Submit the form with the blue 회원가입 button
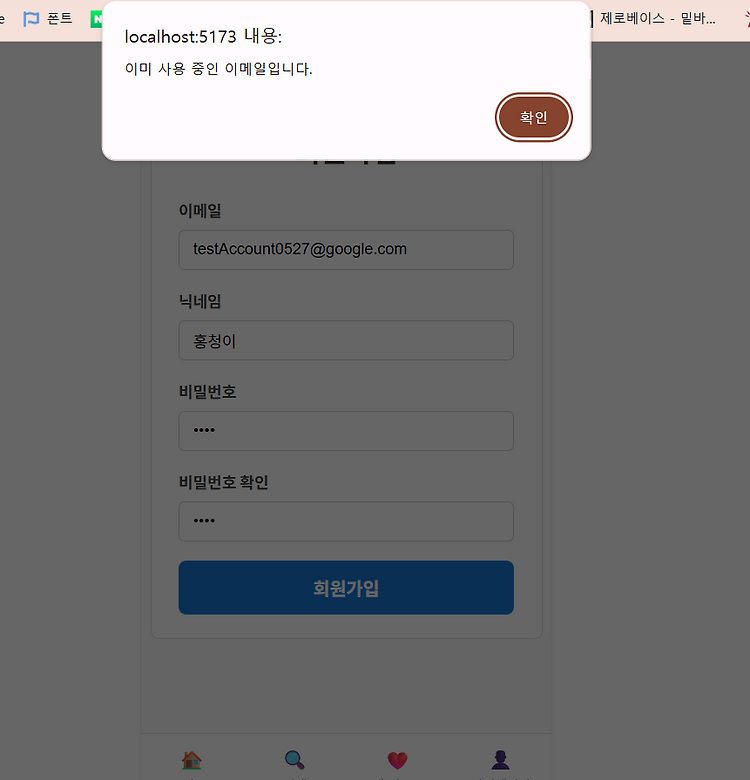Viewport: 750px width, 780px height. pos(346,587)
